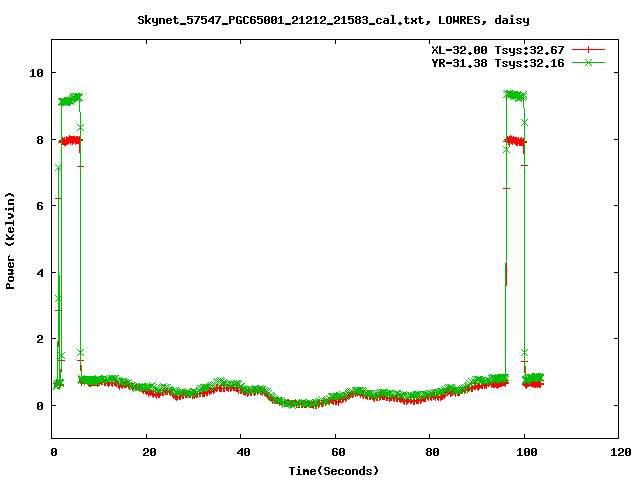Click the x-axis tick label 80
The height and width of the screenshot is (480, 640).
pos(432,452)
